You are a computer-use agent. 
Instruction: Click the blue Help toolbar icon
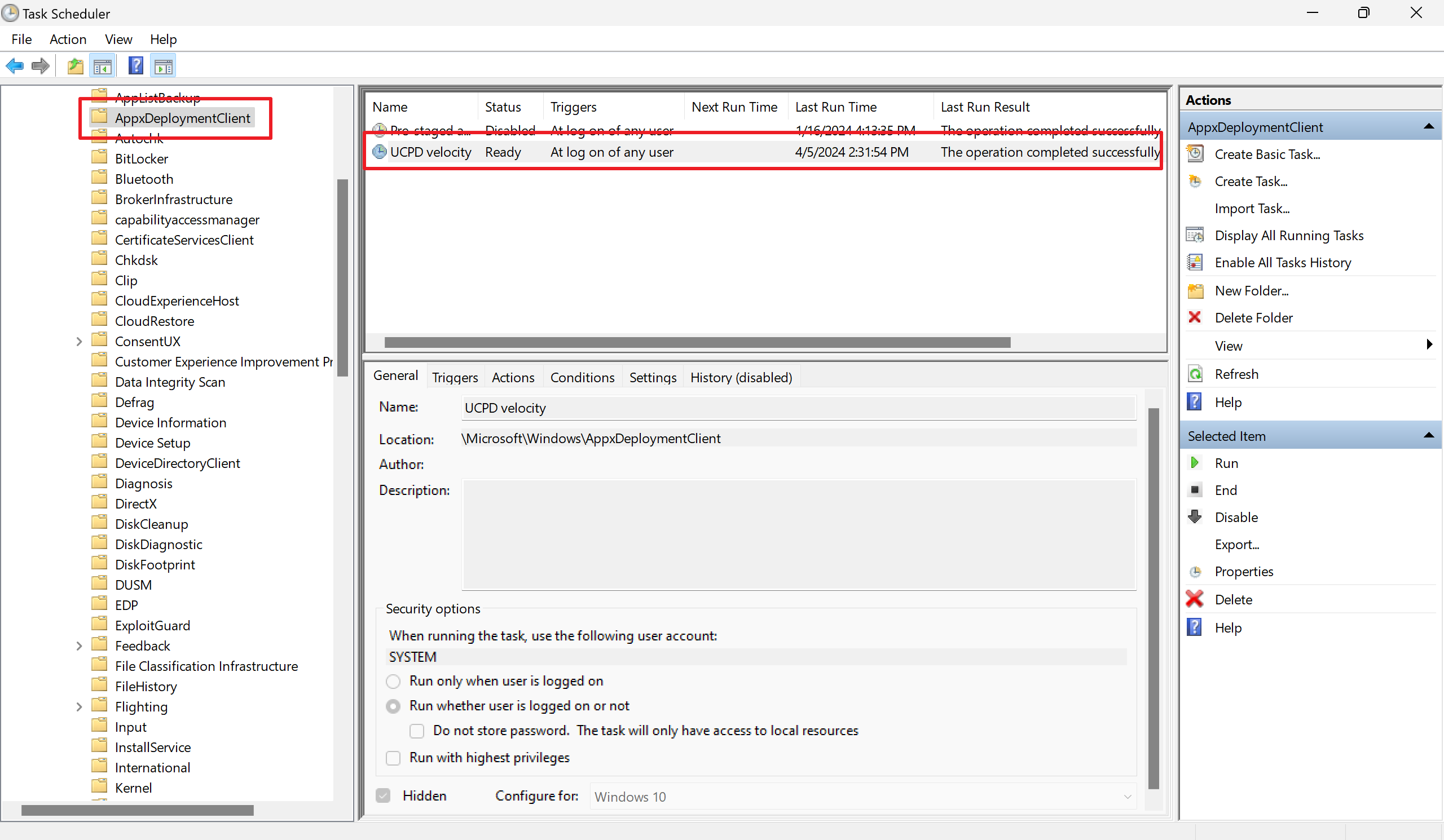(x=135, y=67)
